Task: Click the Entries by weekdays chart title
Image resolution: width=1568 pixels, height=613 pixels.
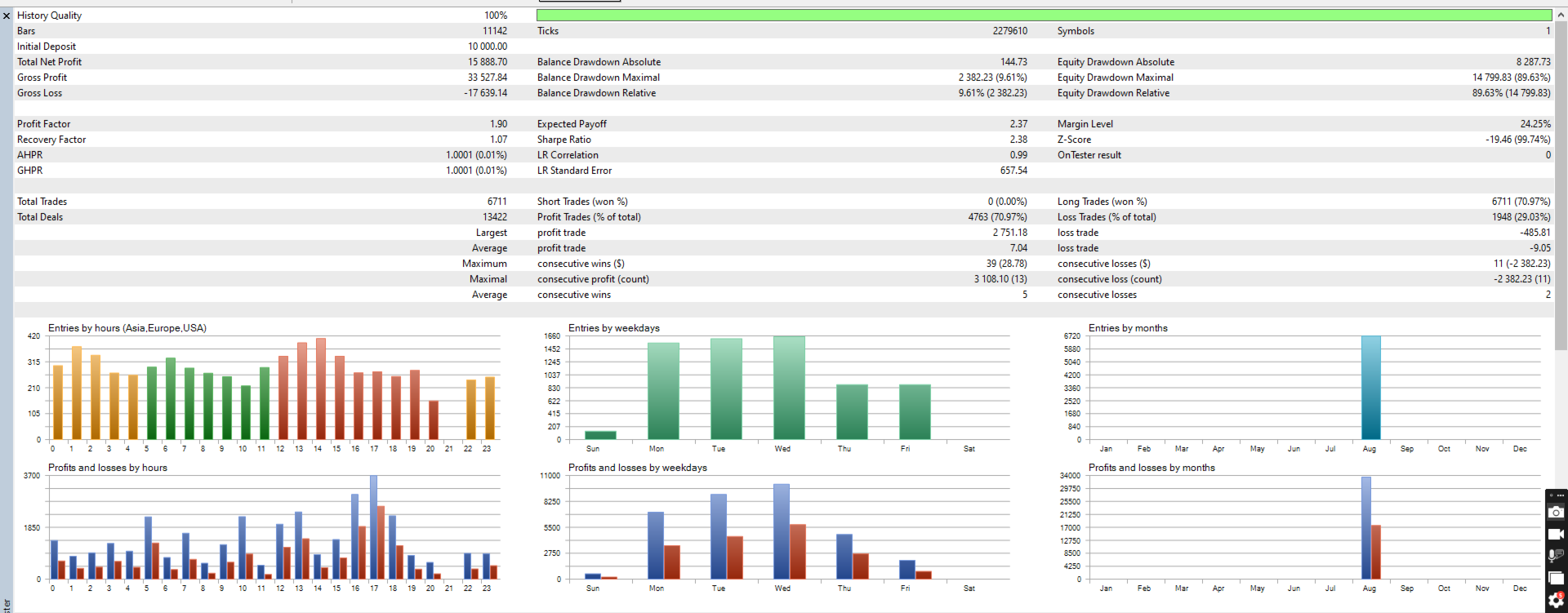Action: (614, 328)
